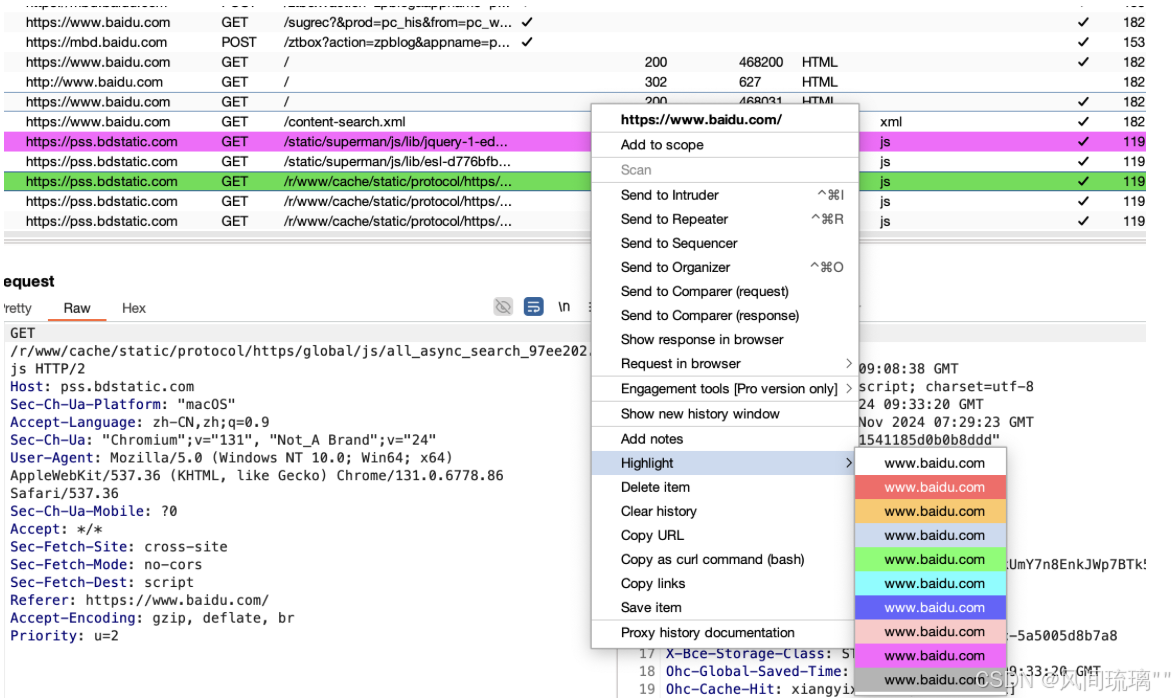The image size is (1176, 700).
Task: Click the xml extension cell
Action: (891, 122)
